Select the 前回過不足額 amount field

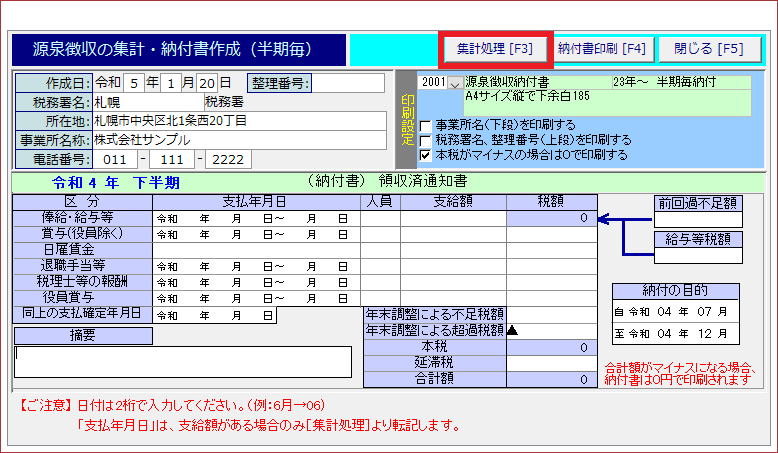697,220
